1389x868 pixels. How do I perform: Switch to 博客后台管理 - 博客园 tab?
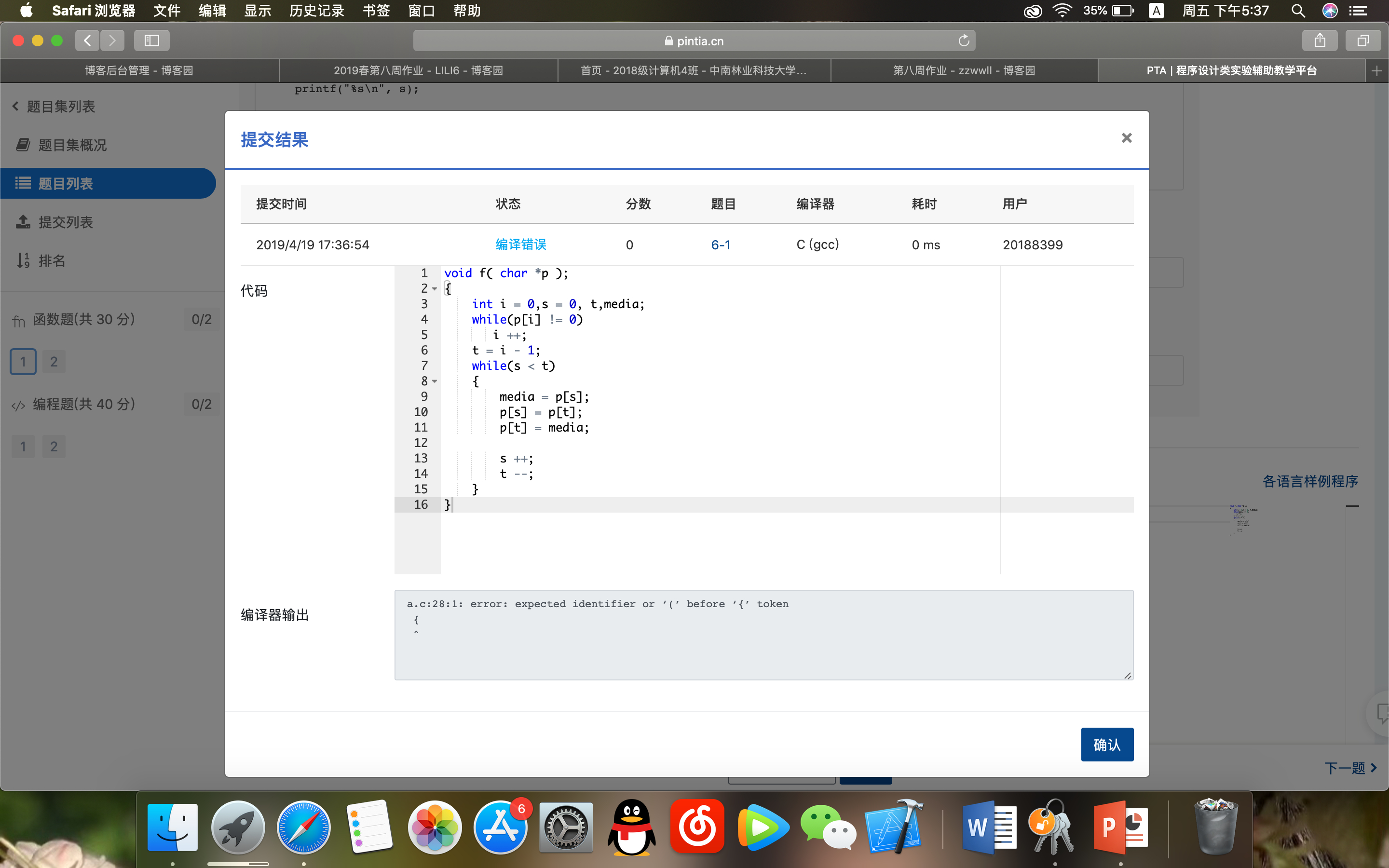[139, 70]
